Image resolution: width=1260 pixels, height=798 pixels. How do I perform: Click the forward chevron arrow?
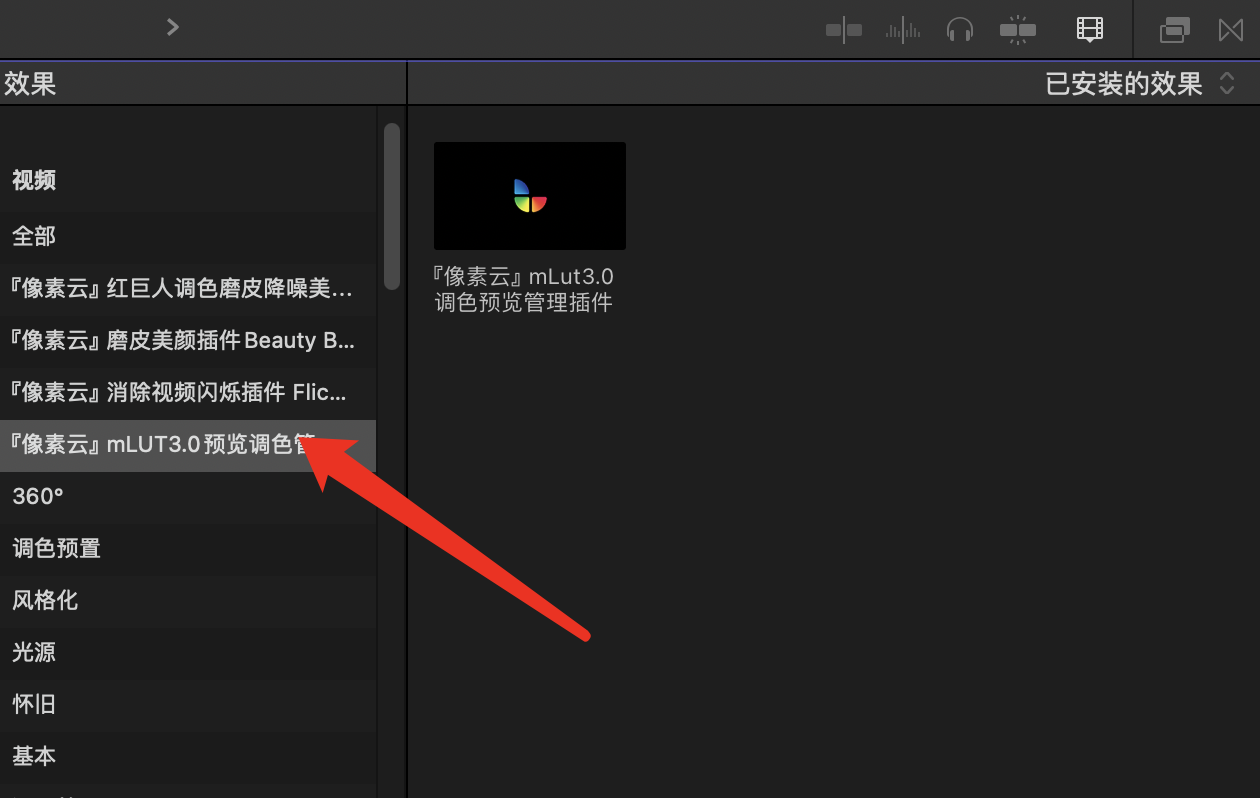(x=173, y=27)
